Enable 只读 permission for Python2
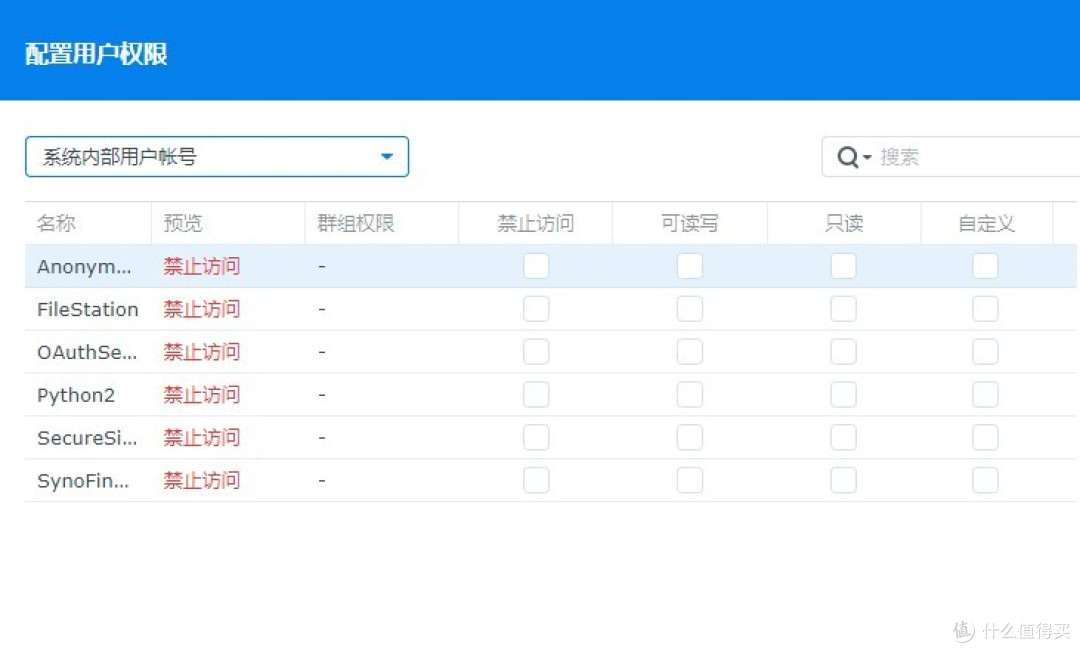Viewport: 1080px width, 653px height. click(843, 394)
